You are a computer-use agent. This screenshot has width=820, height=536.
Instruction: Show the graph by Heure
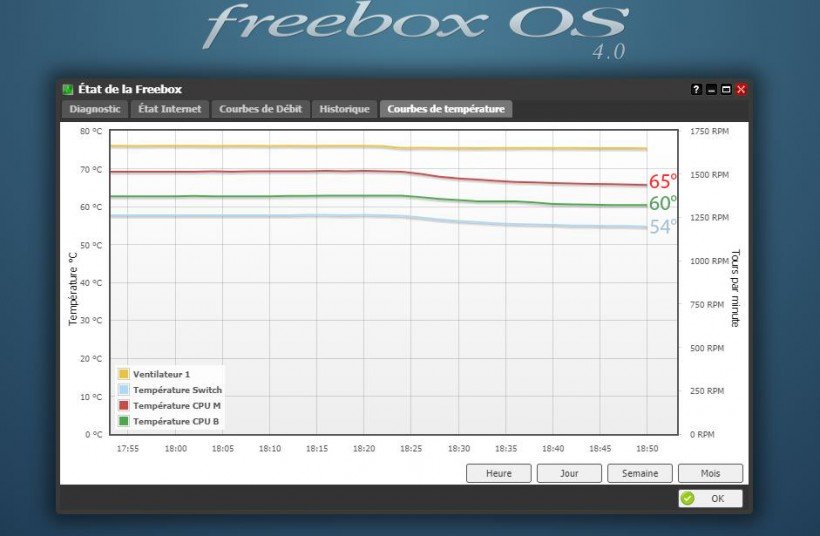click(x=498, y=473)
